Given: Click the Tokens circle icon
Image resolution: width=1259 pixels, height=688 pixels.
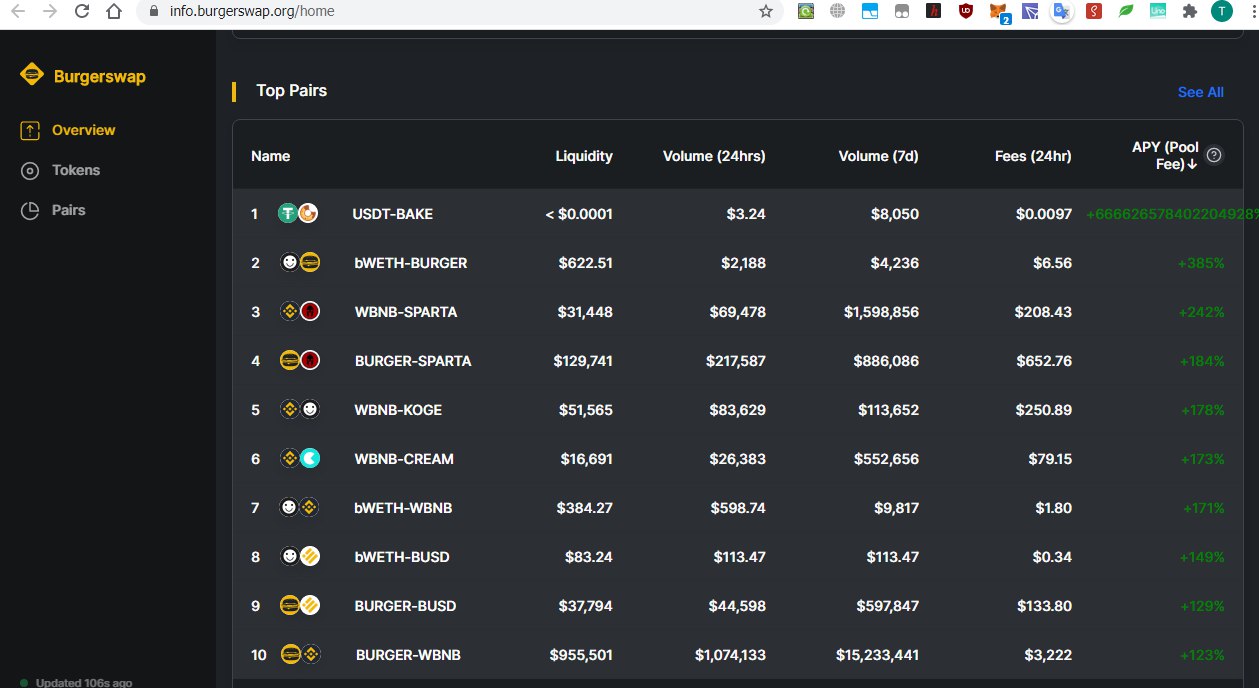Looking at the screenshot, I should 31,170.
